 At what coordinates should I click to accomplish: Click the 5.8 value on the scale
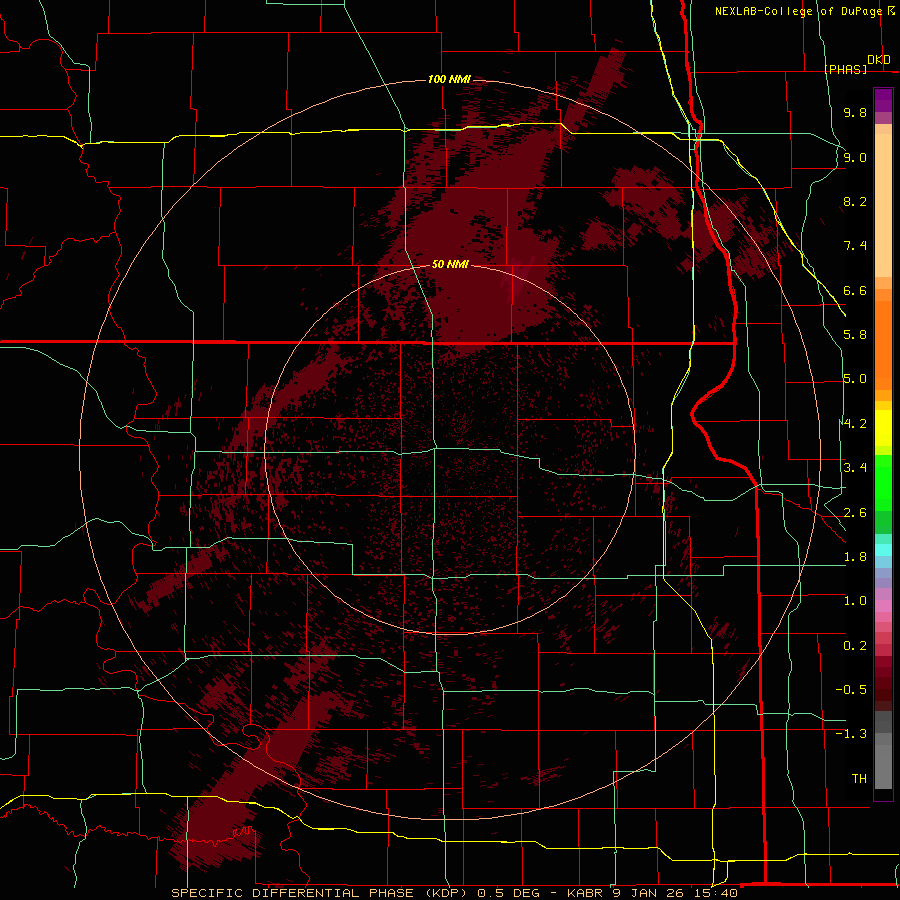(x=855, y=335)
